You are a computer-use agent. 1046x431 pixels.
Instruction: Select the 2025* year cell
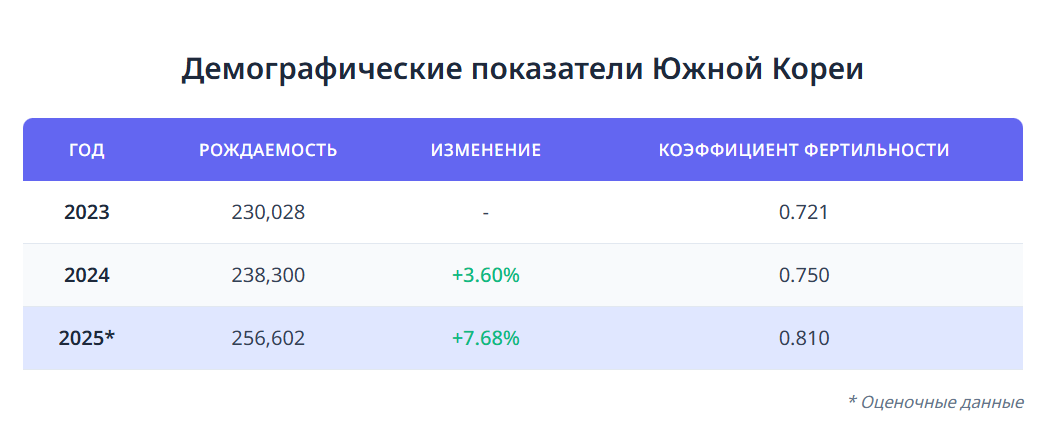pyautogui.click(x=87, y=338)
